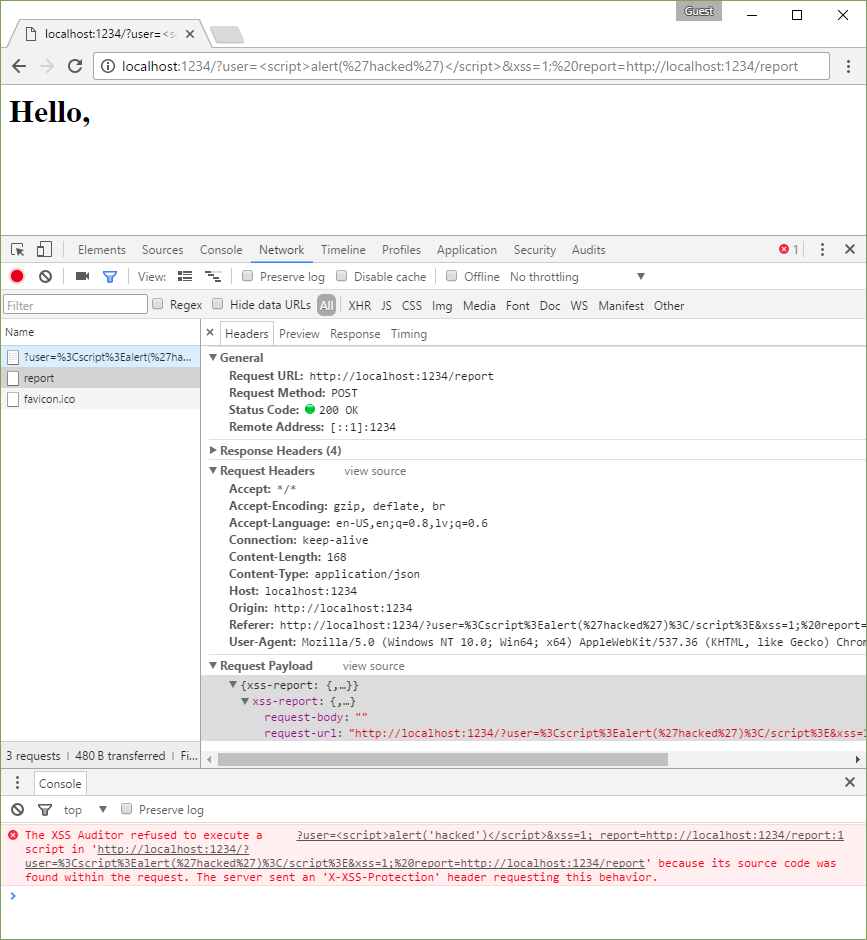This screenshot has height=940, width=867.
Task: Toggle the network filter funnel icon
Action: click(110, 276)
